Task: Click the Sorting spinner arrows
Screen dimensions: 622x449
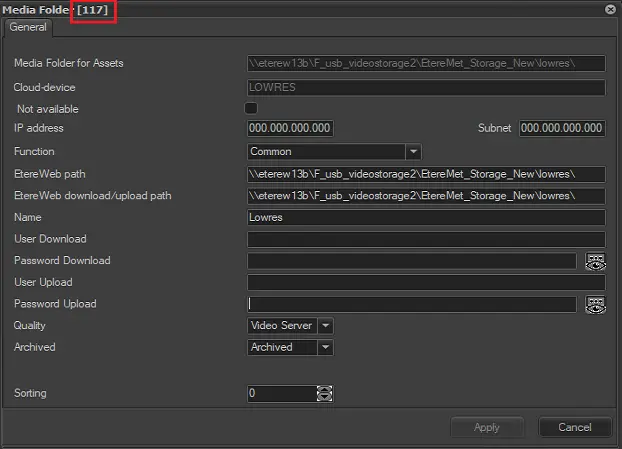Action: 324,394
